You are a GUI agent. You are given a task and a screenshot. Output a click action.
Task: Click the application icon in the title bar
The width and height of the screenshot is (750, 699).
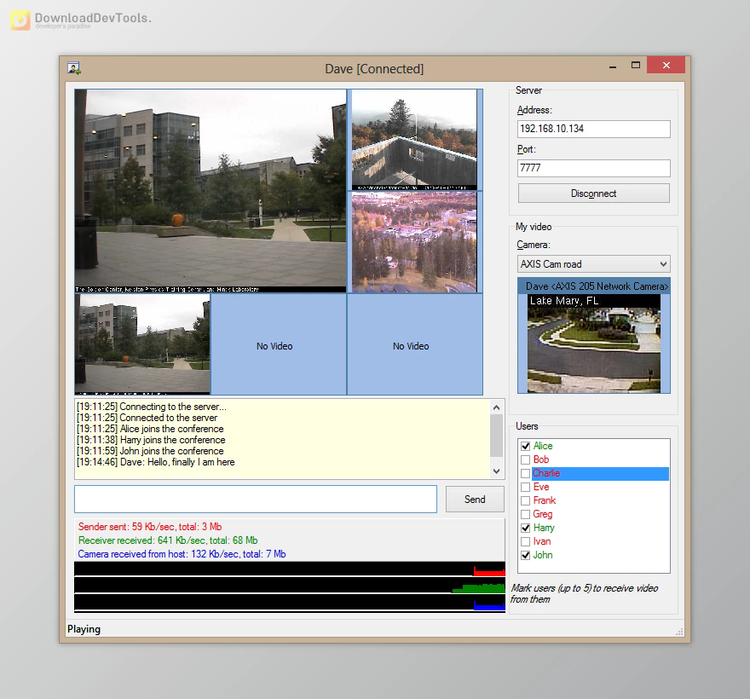tap(74, 68)
